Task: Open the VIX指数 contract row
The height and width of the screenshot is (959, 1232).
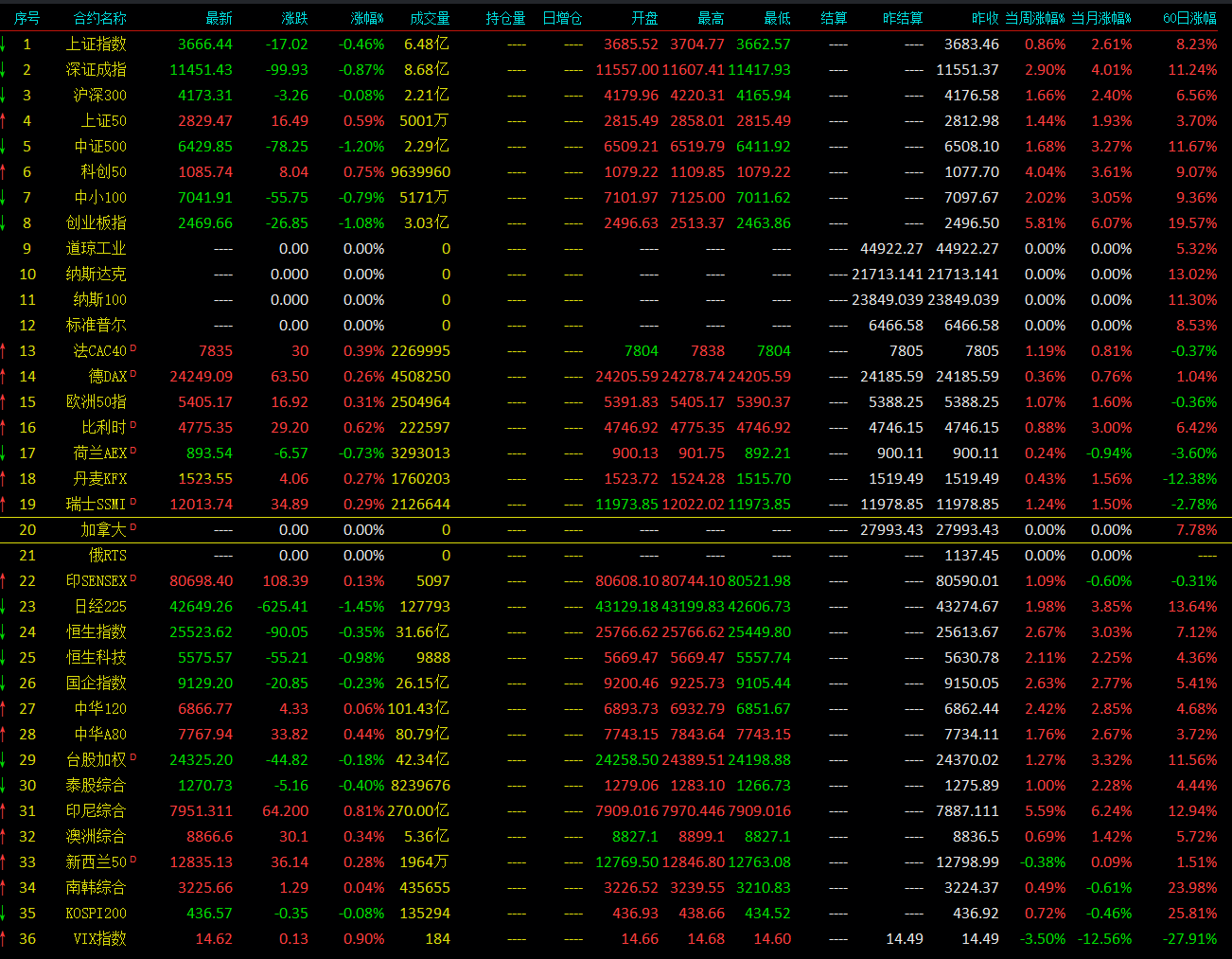Action: click(99, 939)
